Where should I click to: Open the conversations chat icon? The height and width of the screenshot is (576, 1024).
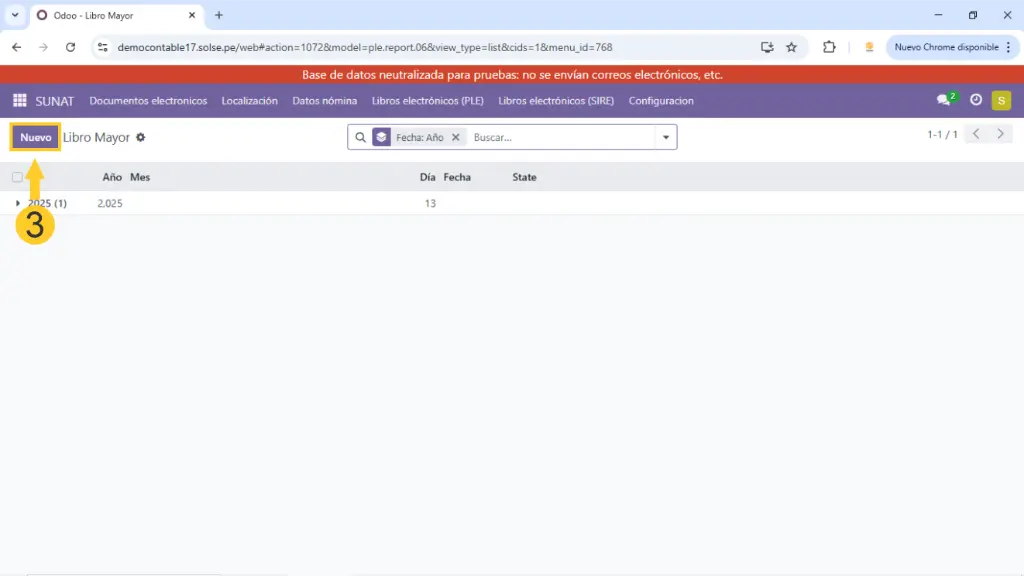pos(943,101)
